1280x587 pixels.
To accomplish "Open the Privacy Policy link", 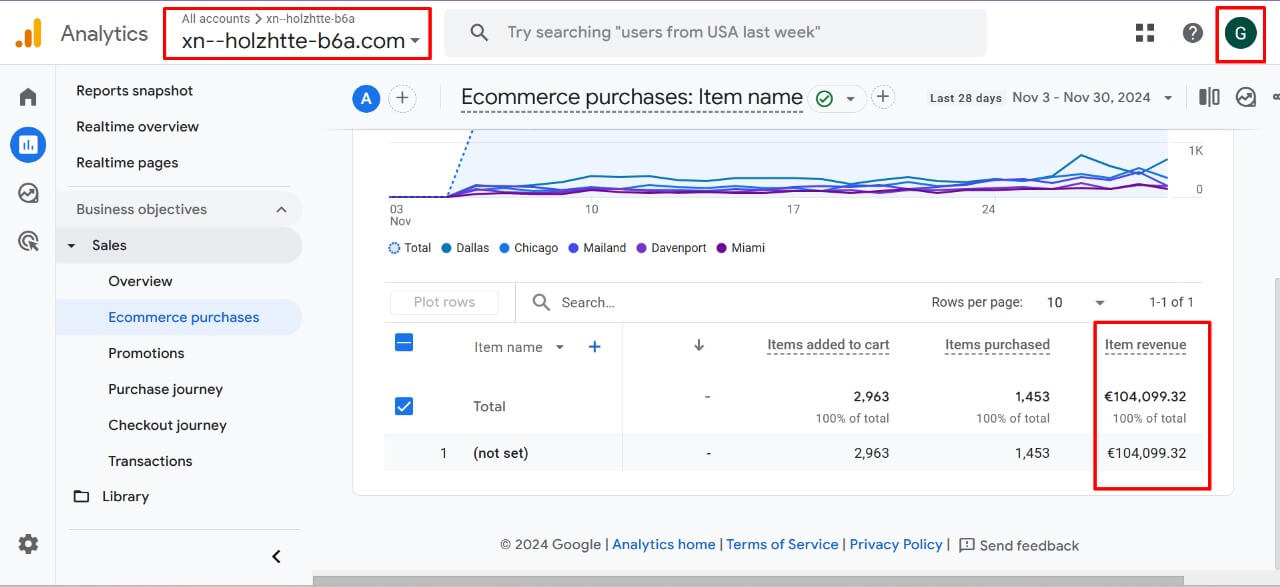I will point(896,544).
